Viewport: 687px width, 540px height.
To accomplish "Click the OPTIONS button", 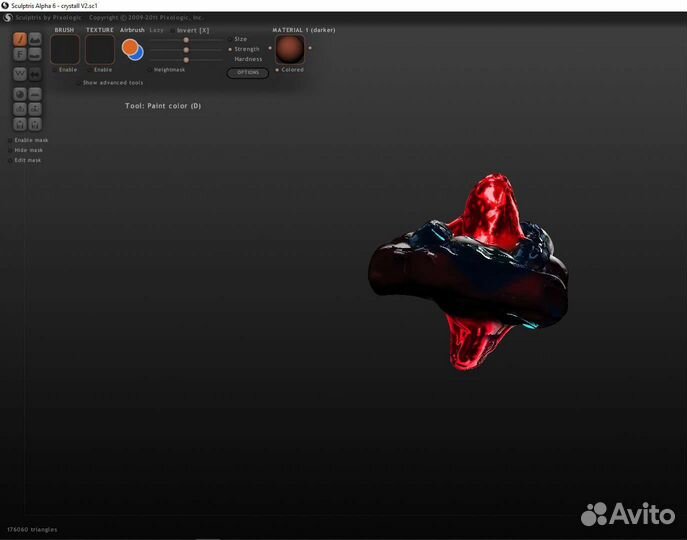I will pos(247,73).
